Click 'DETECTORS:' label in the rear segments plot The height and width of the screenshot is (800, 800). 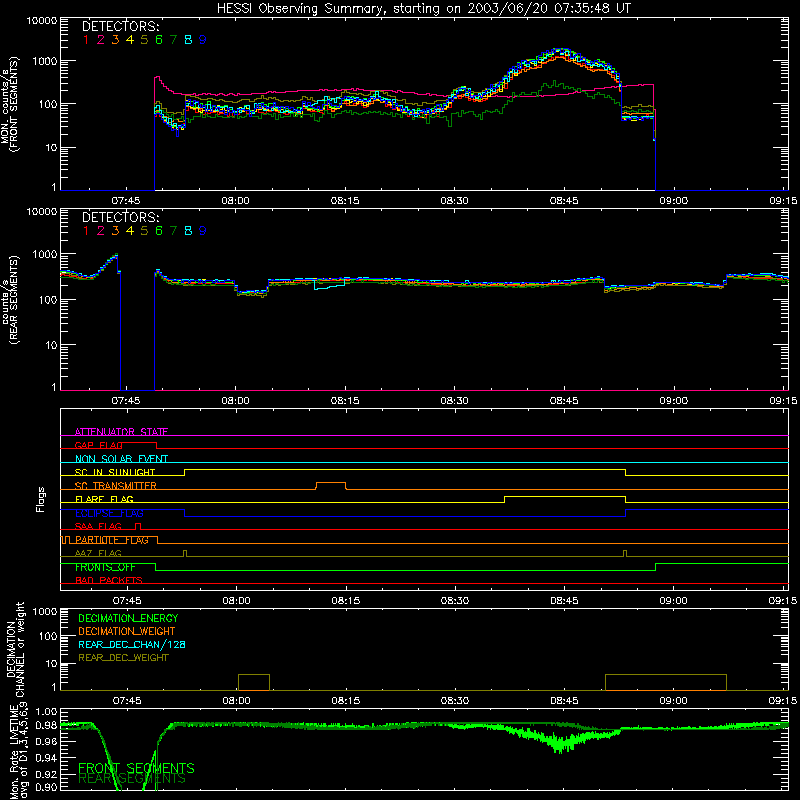pos(120,217)
